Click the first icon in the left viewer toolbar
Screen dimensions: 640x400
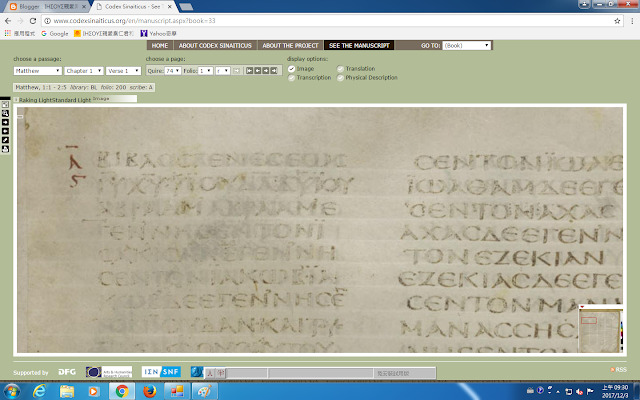5,104
